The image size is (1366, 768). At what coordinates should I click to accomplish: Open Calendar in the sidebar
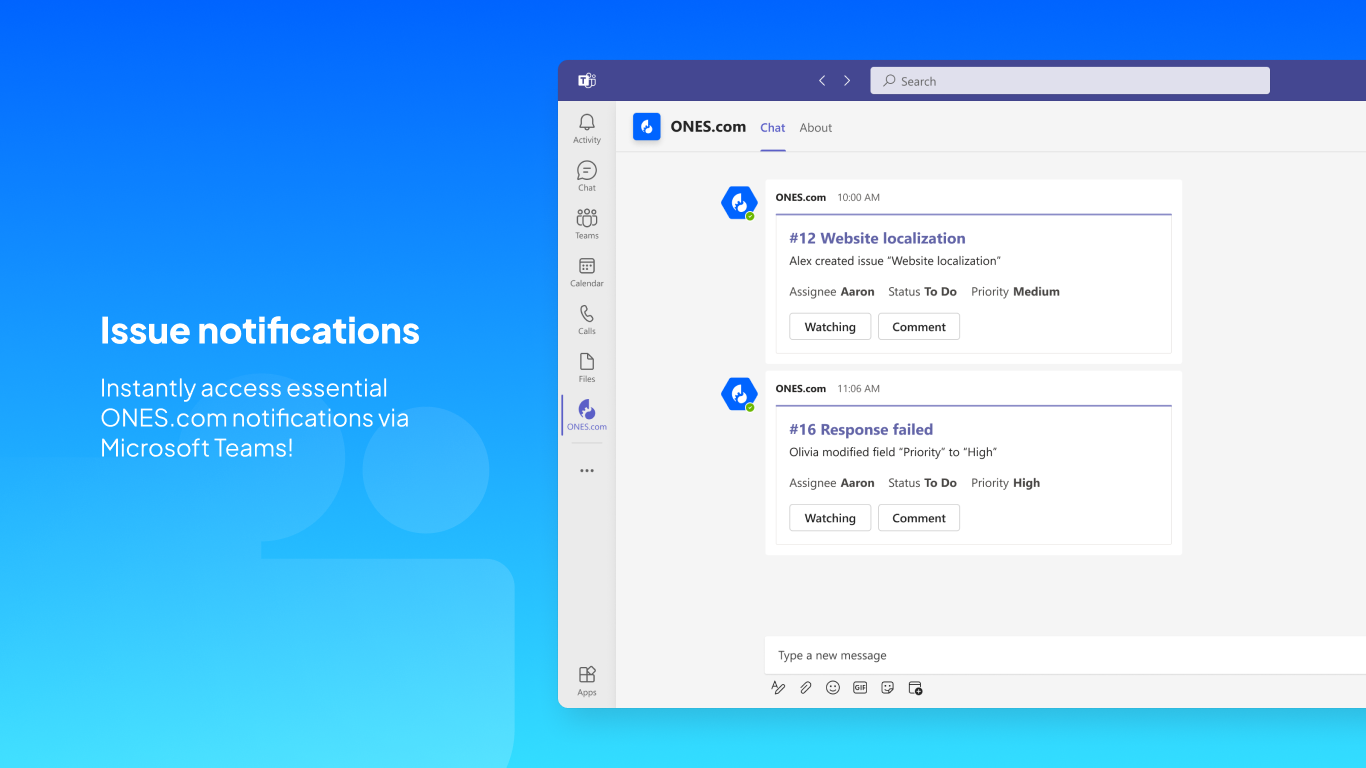[587, 272]
